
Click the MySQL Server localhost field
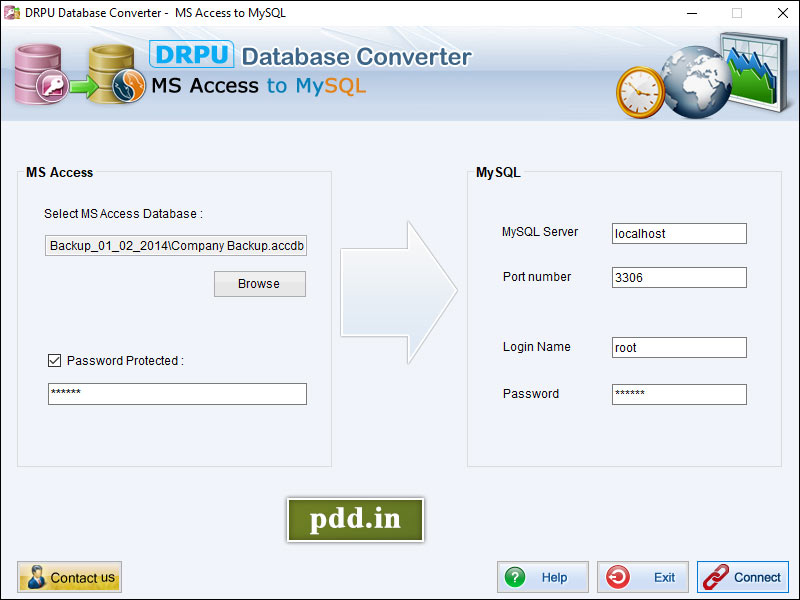click(678, 233)
